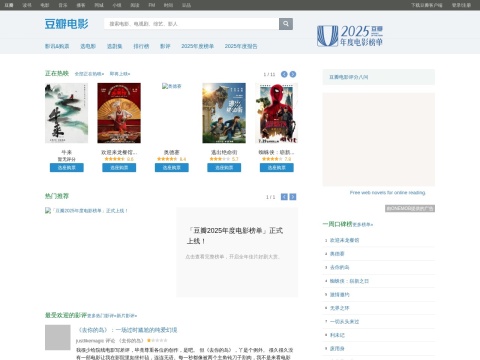Click the broken image icon for 奥德赛 poster

pos(172,86)
